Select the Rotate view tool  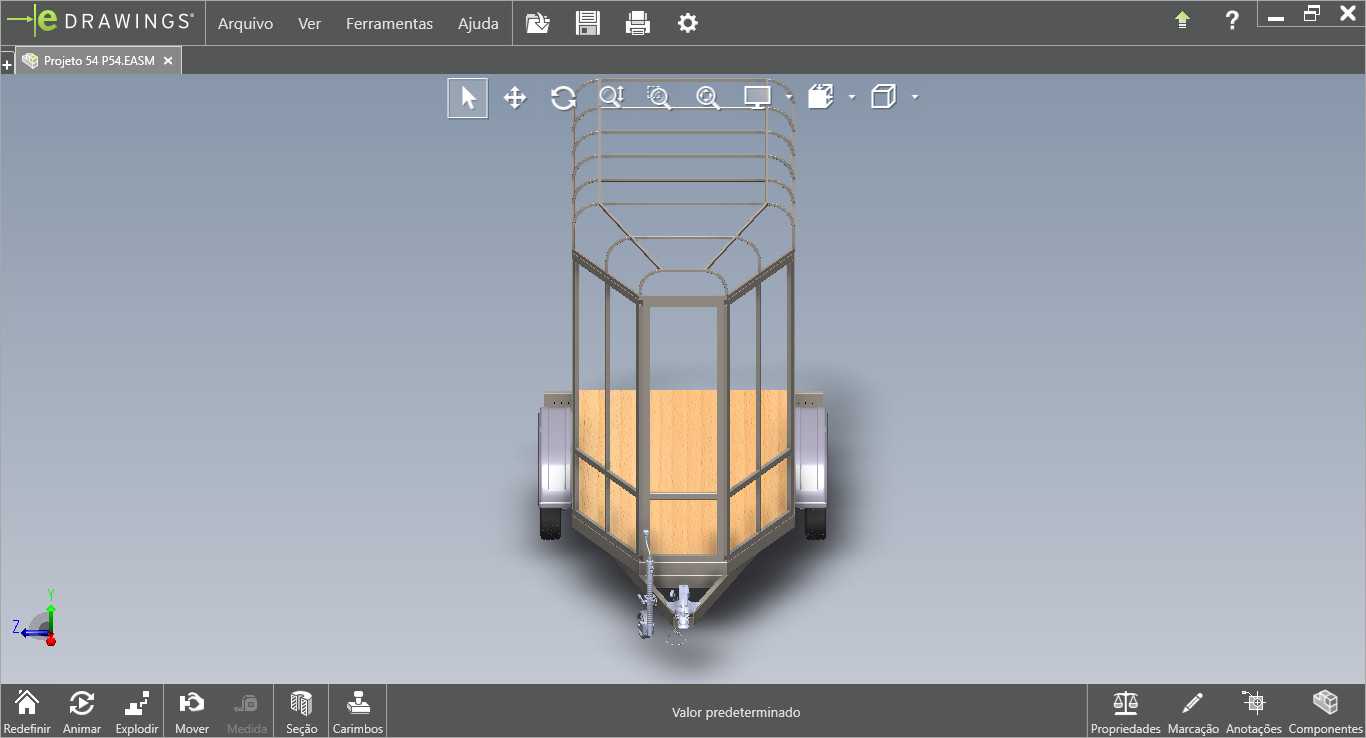click(563, 98)
